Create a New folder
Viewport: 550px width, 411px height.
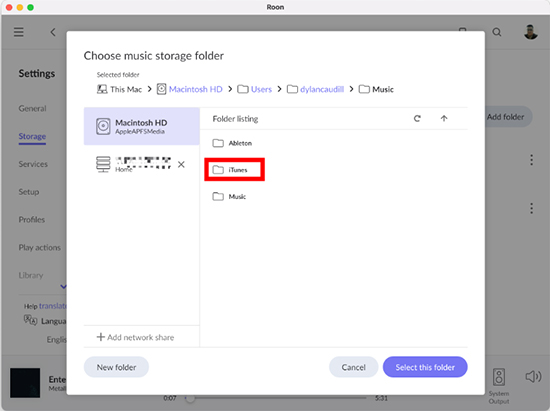click(x=116, y=367)
